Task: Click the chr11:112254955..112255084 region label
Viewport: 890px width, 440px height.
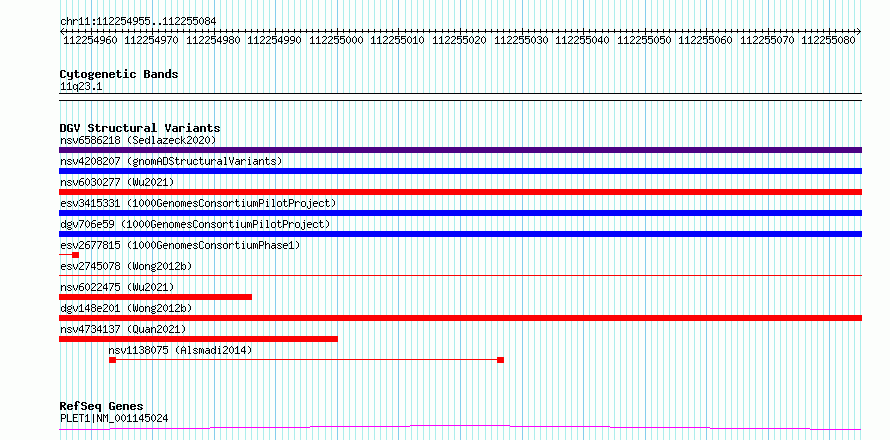Action: [138, 22]
